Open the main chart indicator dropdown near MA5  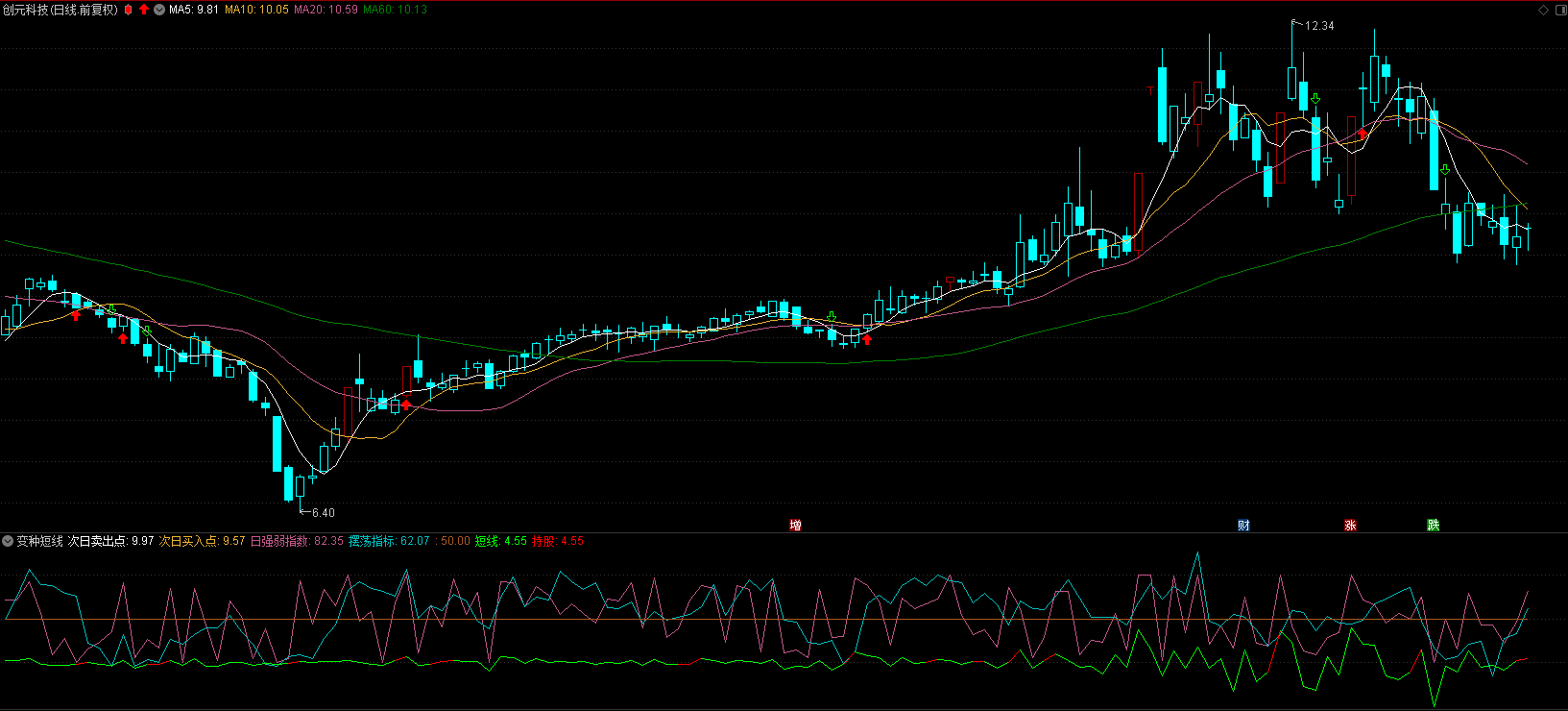tap(159, 10)
